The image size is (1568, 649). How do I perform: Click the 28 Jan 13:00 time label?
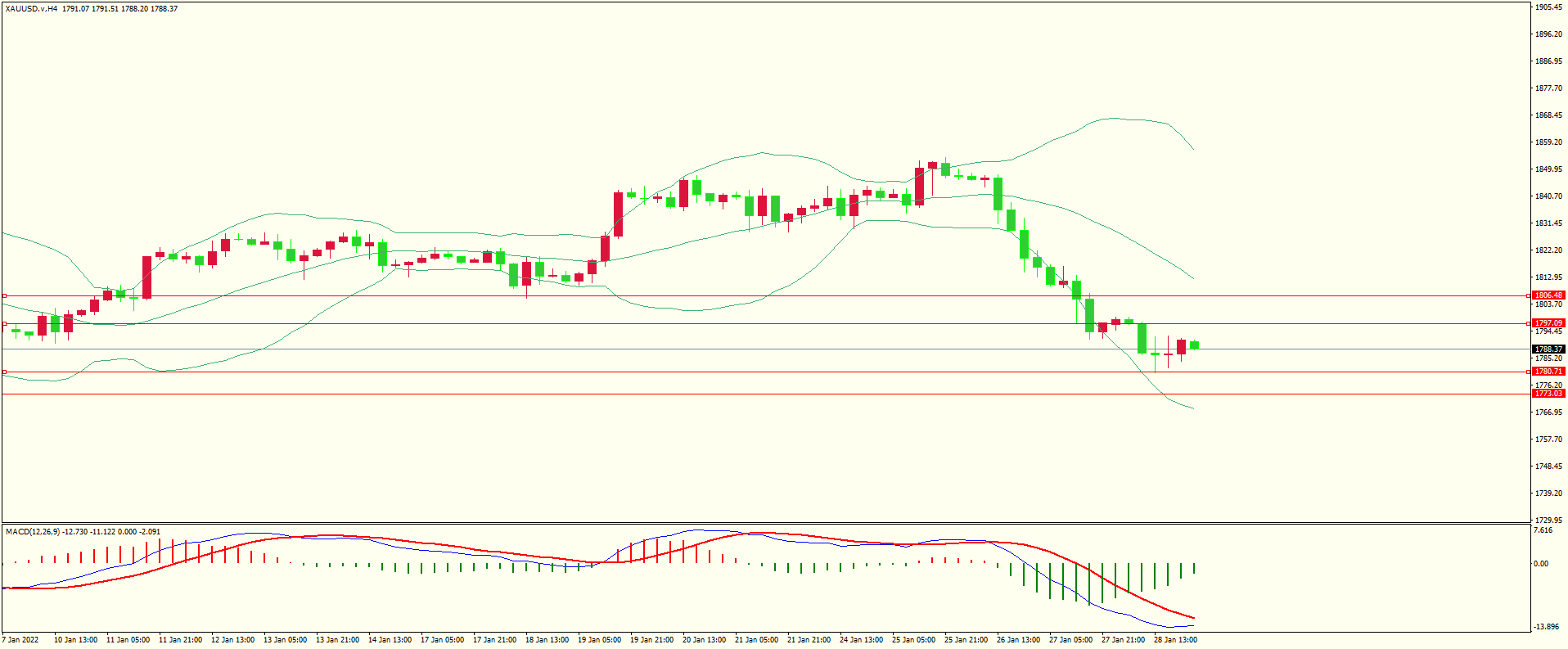coord(1175,640)
